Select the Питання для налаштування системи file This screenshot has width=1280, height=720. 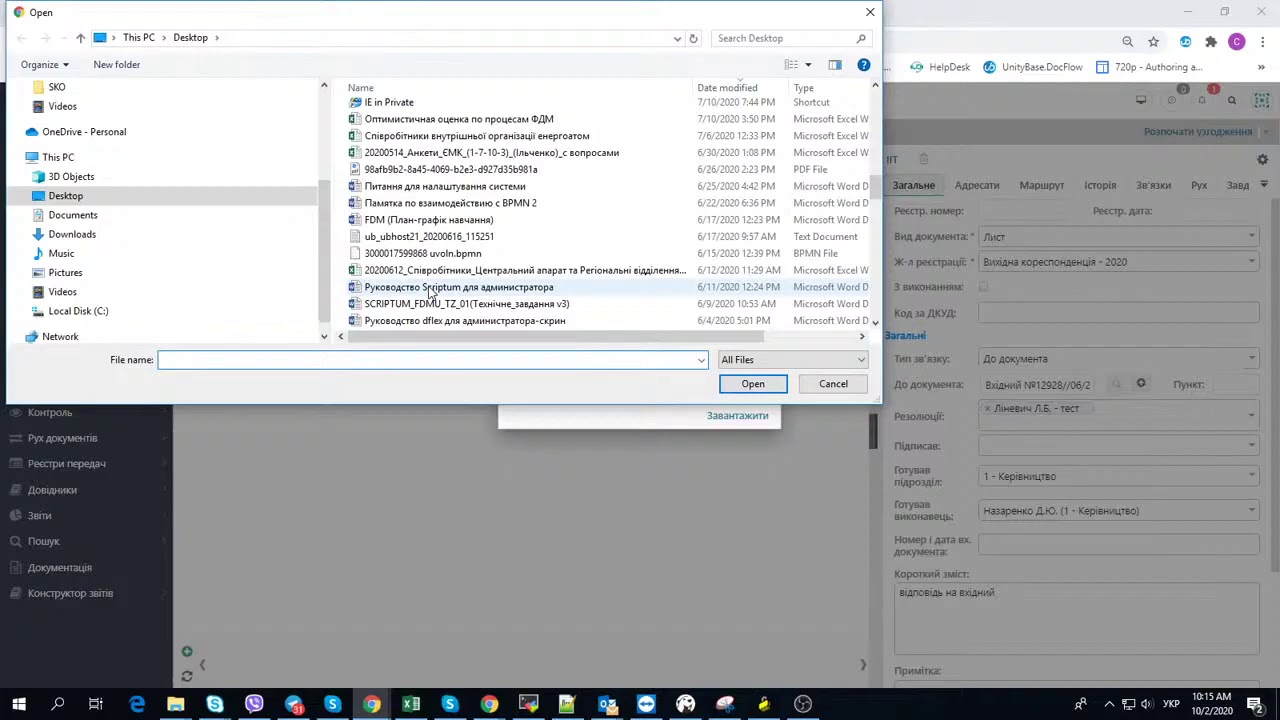point(445,186)
